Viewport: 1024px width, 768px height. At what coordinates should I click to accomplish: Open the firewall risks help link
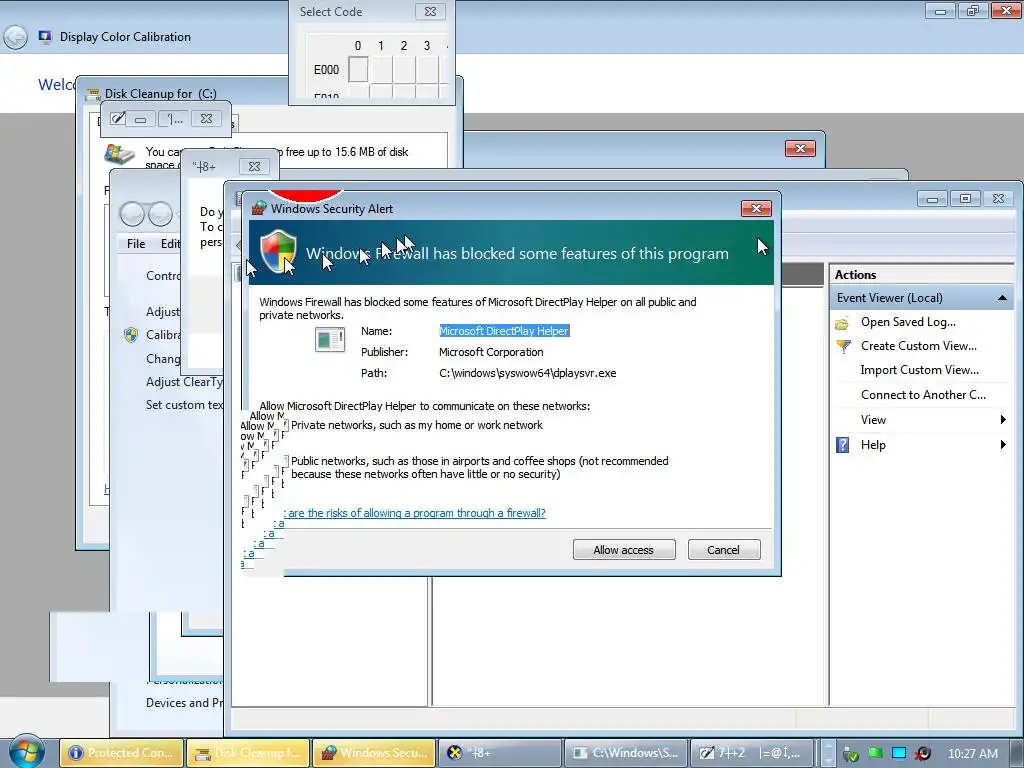click(x=414, y=513)
